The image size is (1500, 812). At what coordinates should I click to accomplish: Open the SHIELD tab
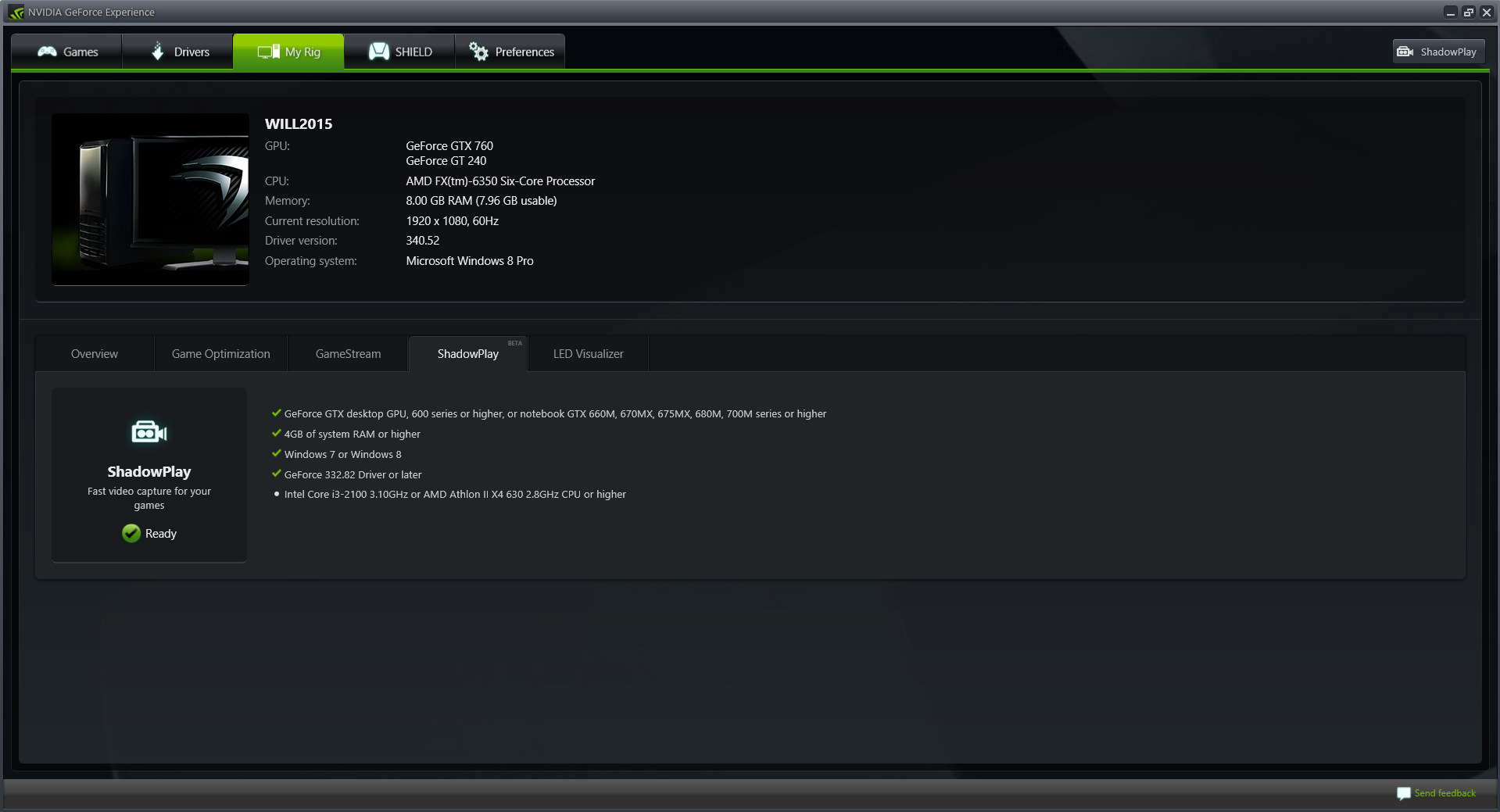pos(399,52)
